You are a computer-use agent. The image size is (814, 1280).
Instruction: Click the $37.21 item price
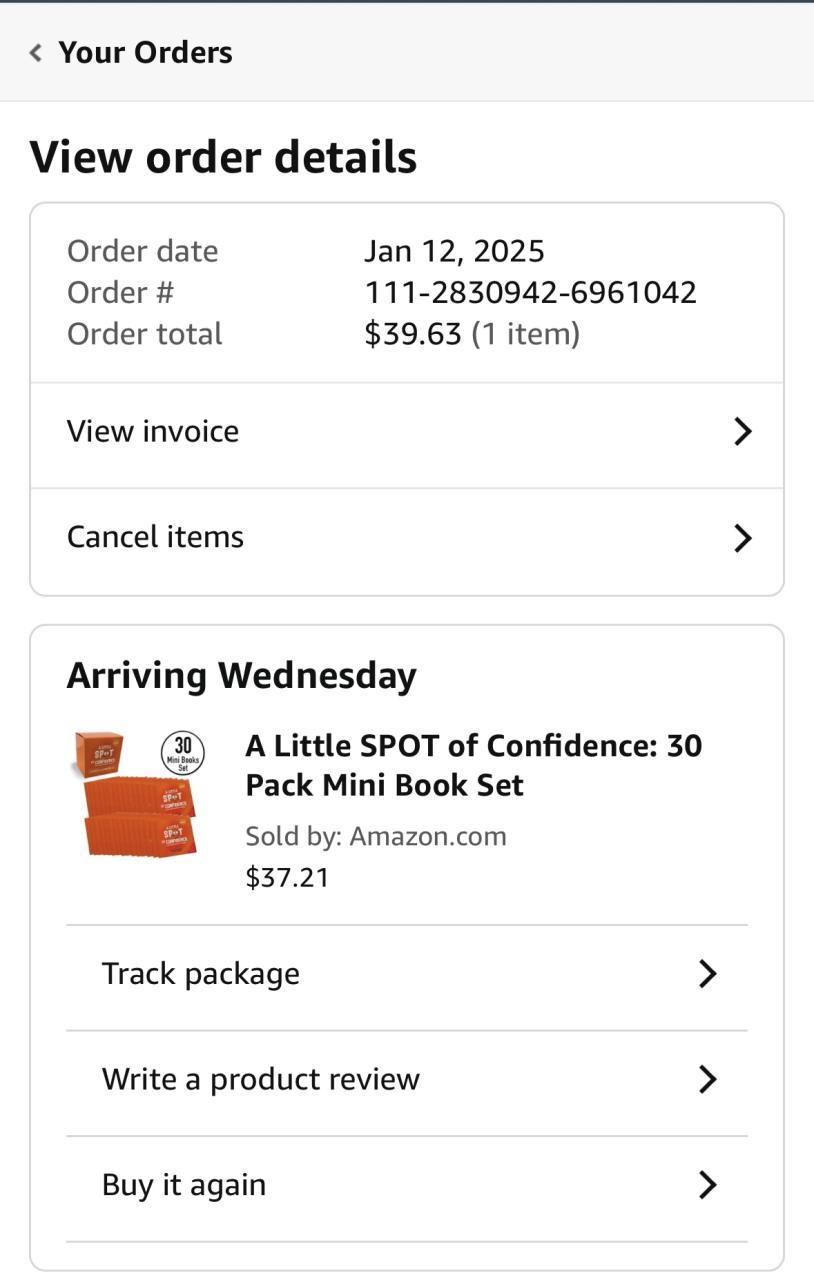[287, 878]
